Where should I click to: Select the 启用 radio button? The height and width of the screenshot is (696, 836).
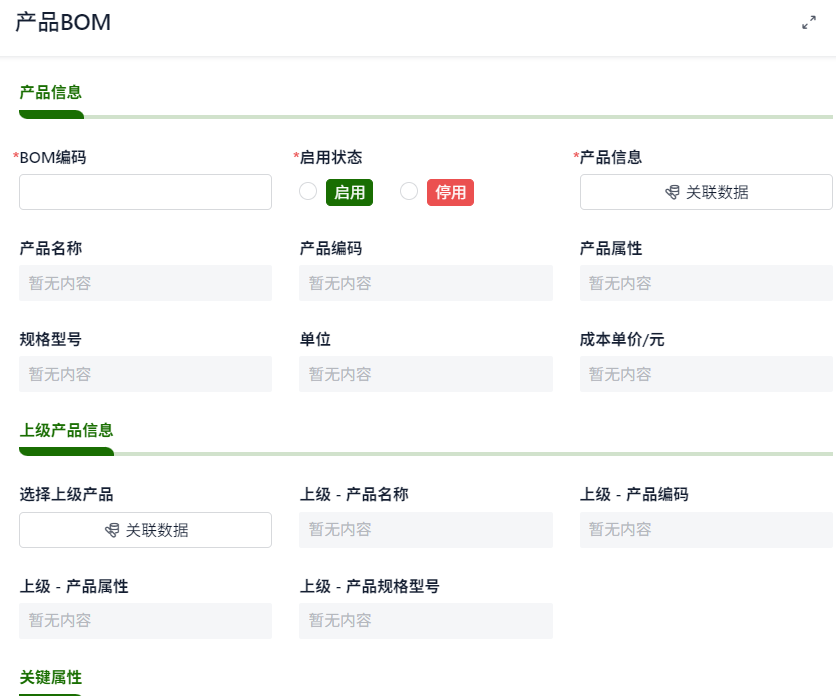[x=308, y=191]
